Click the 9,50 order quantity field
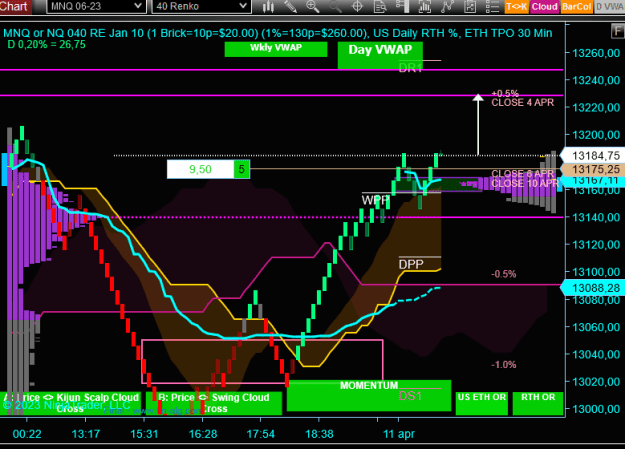Image resolution: width=625 pixels, height=449 pixels. click(200, 169)
